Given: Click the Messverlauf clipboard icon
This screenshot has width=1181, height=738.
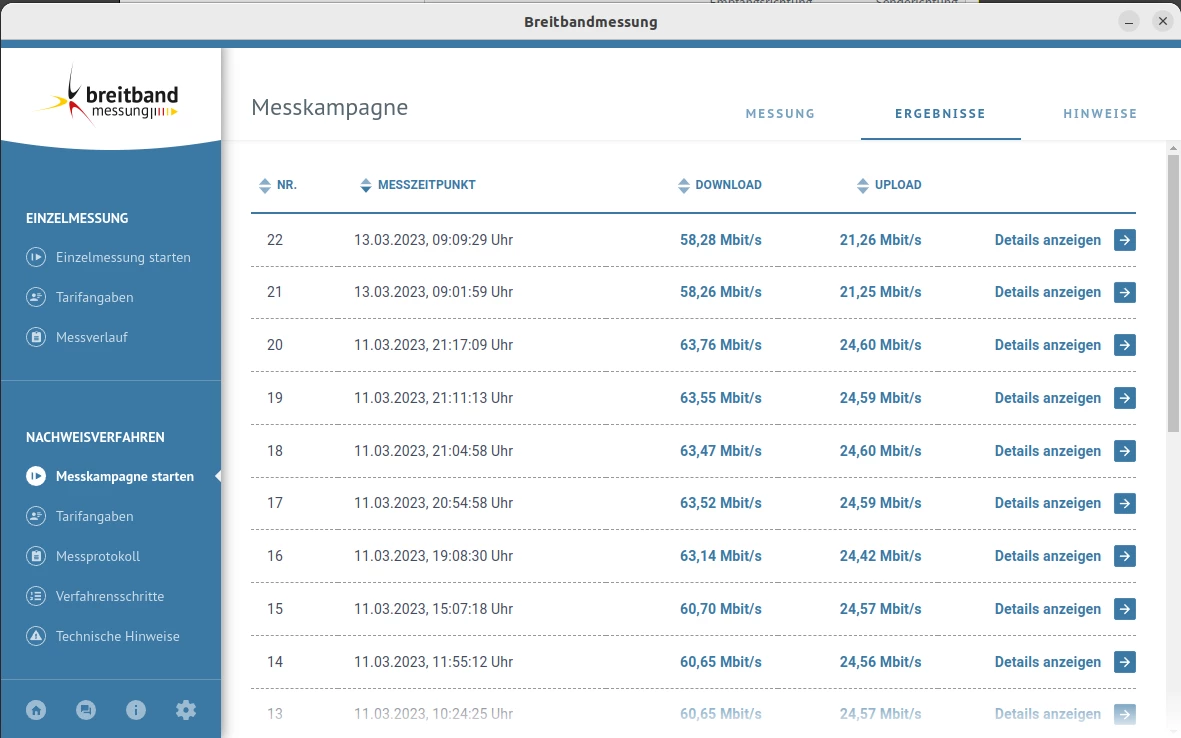Looking at the screenshot, I should click(x=36, y=337).
